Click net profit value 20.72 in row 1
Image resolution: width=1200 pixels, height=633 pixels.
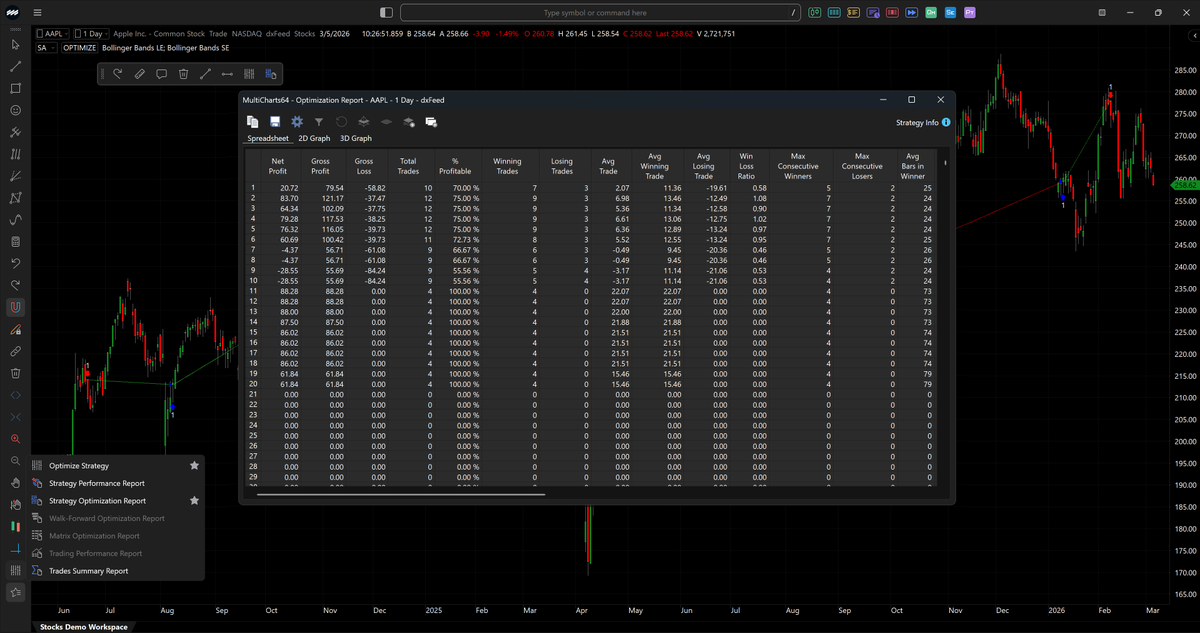click(288, 188)
